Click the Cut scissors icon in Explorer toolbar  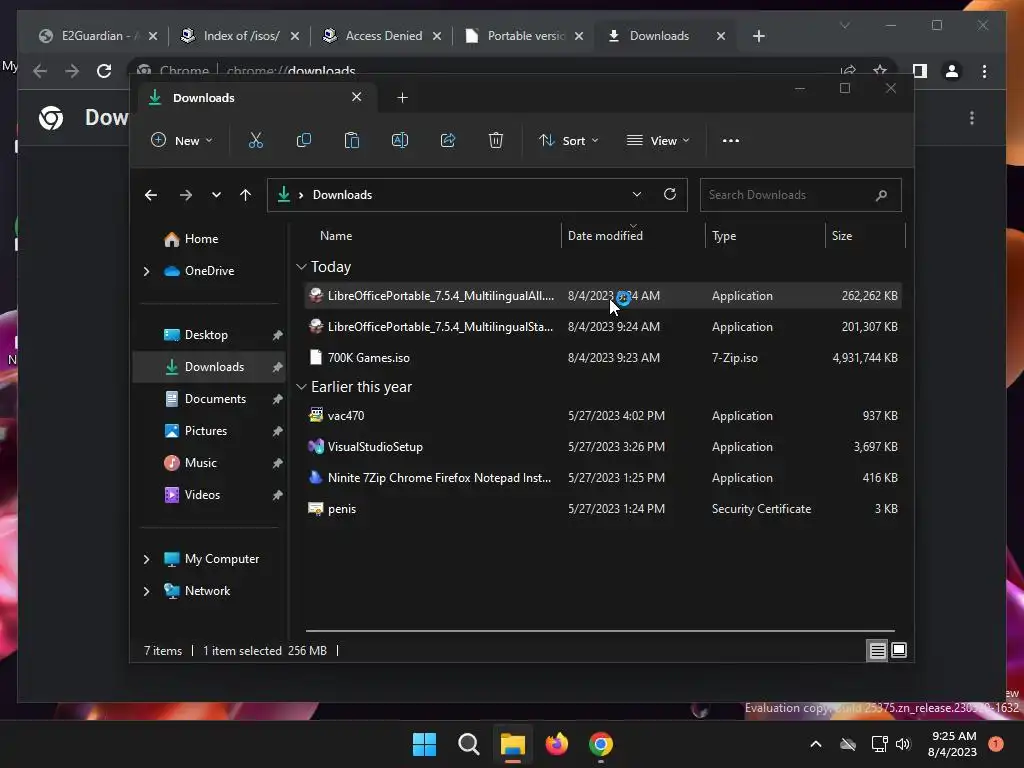pos(255,140)
